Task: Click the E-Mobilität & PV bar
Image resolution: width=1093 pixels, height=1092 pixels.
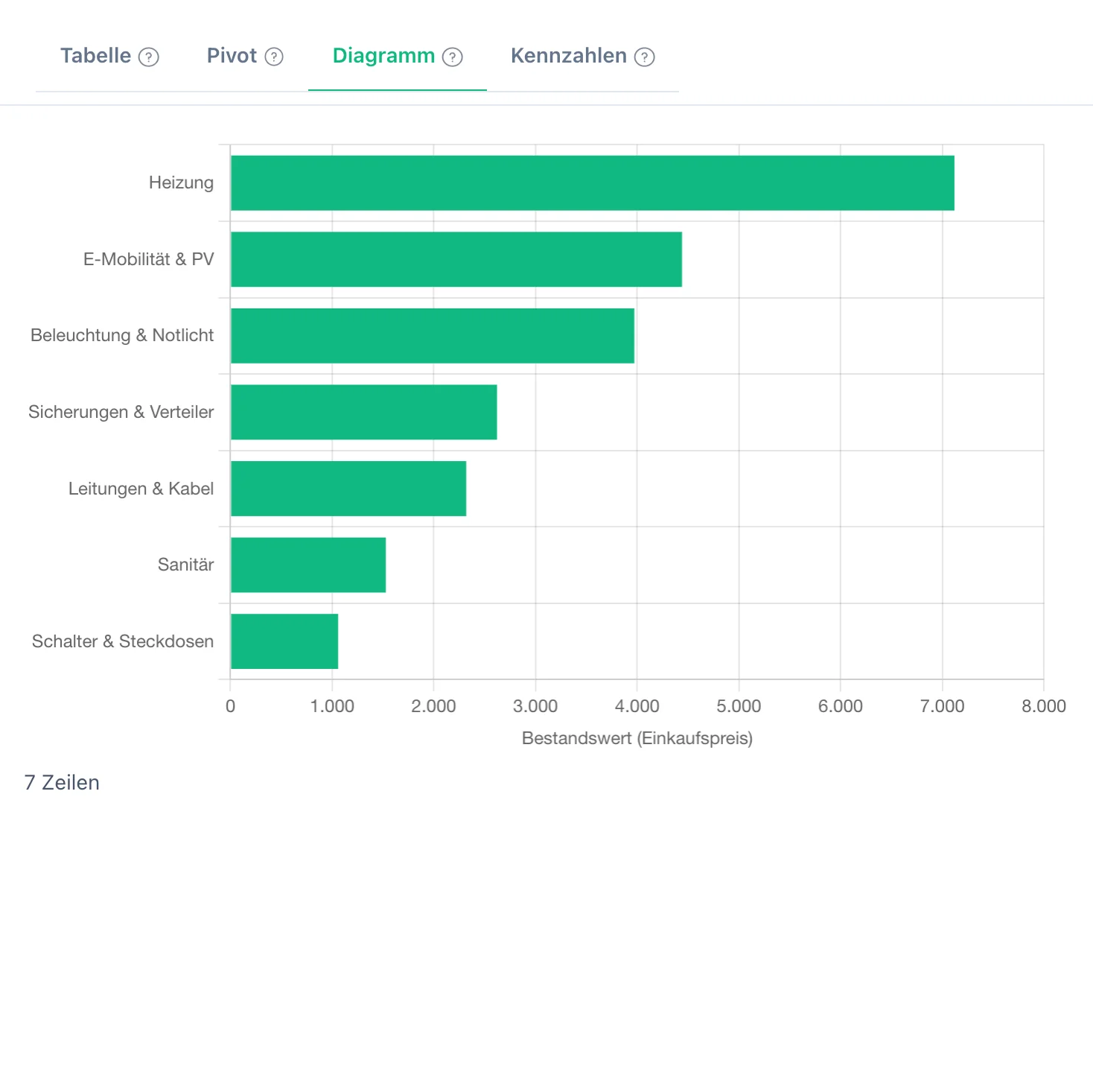Action: [x=456, y=259]
